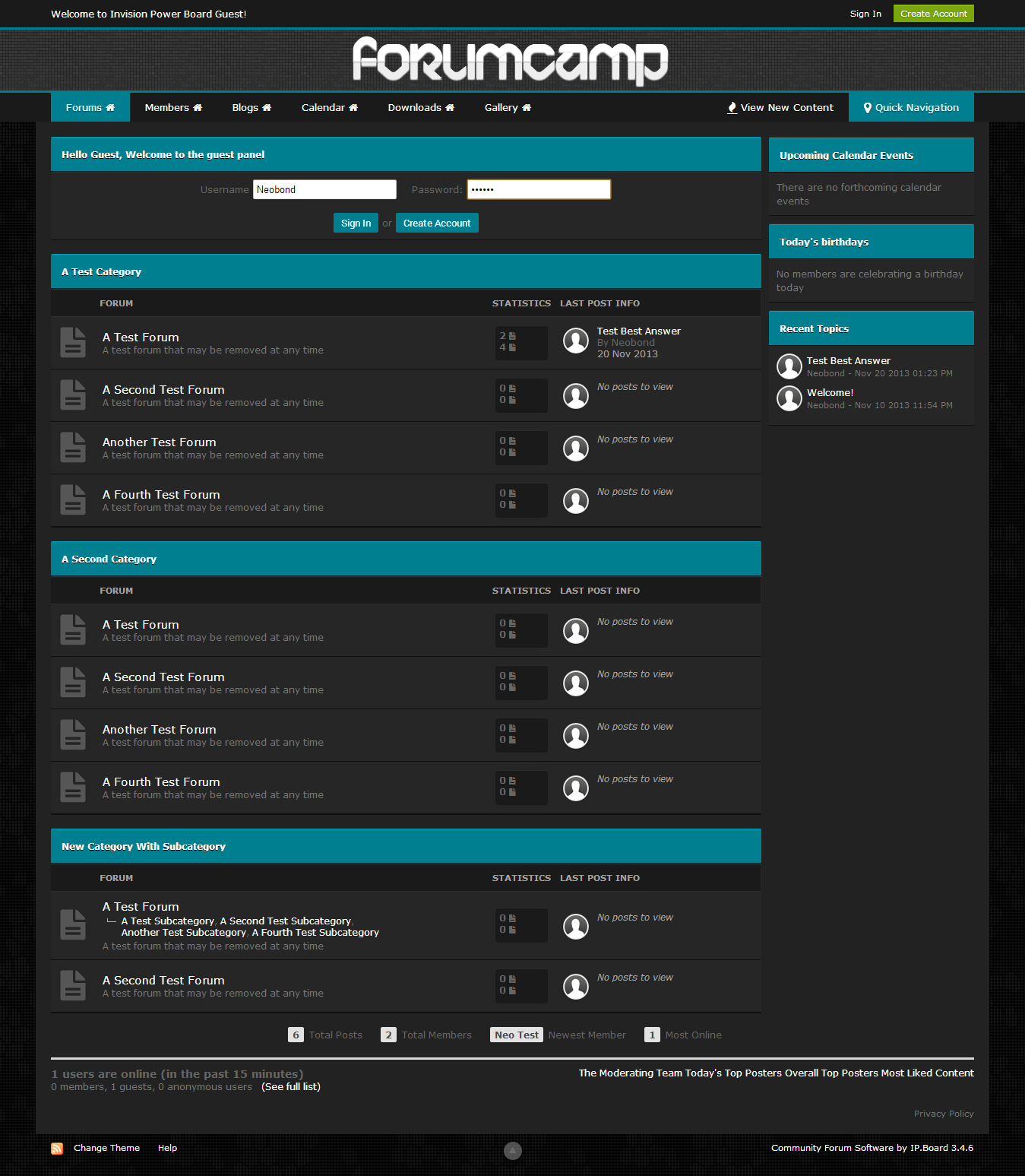This screenshot has height=1176, width=1025.
Task: Open View New Content link
Action: (x=780, y=108)
